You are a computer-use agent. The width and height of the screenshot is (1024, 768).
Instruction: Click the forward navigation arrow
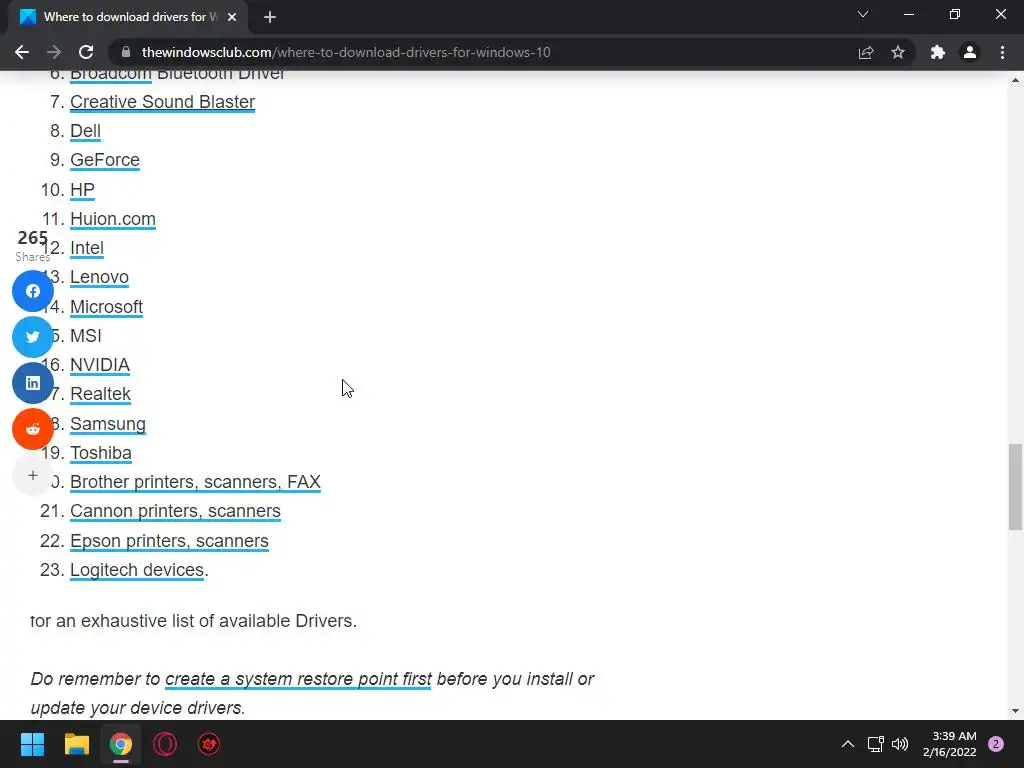pos(54,52)
